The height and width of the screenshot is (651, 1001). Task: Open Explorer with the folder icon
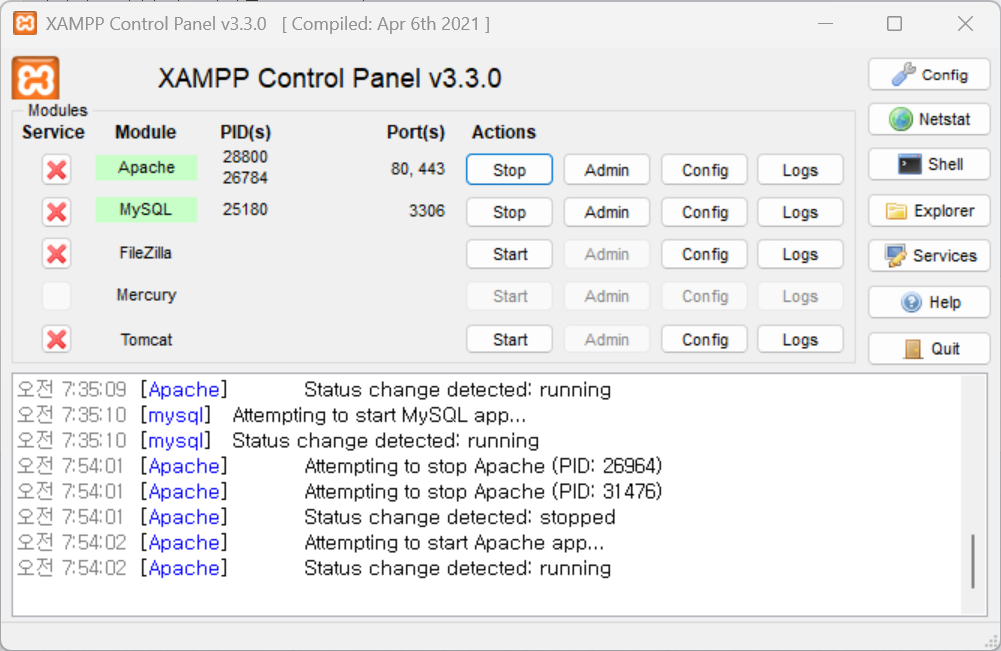[929, 211]
